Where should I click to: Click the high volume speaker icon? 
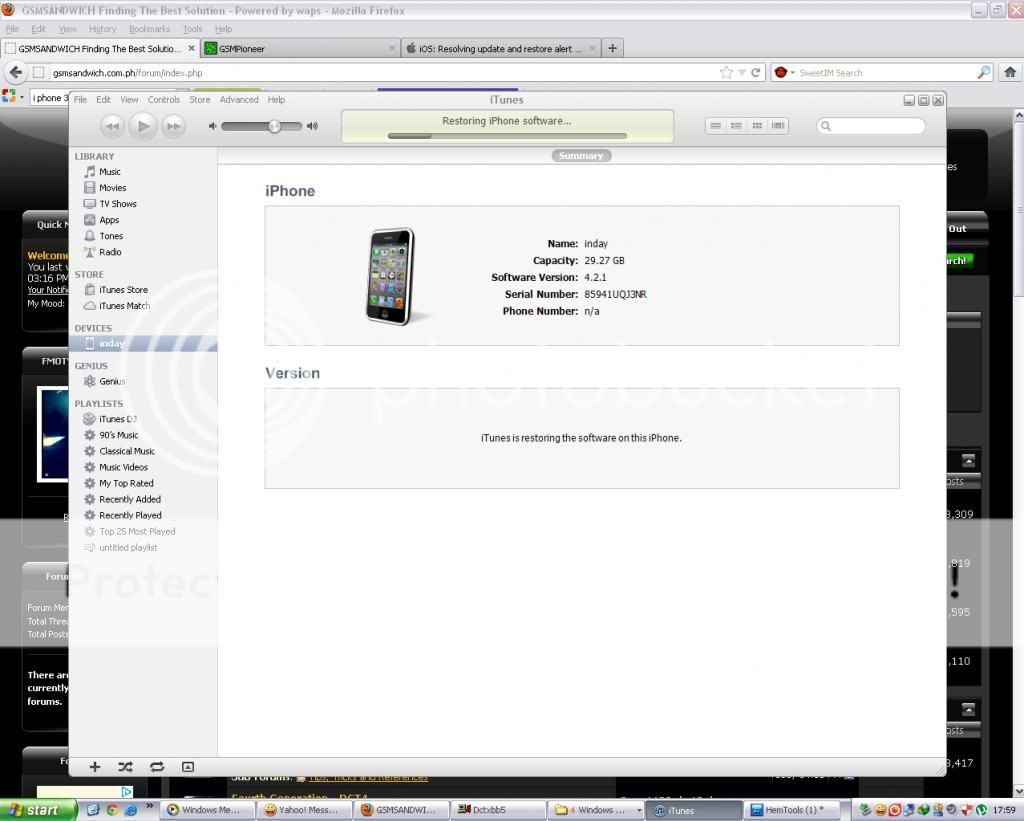click(x=313, y=126)
